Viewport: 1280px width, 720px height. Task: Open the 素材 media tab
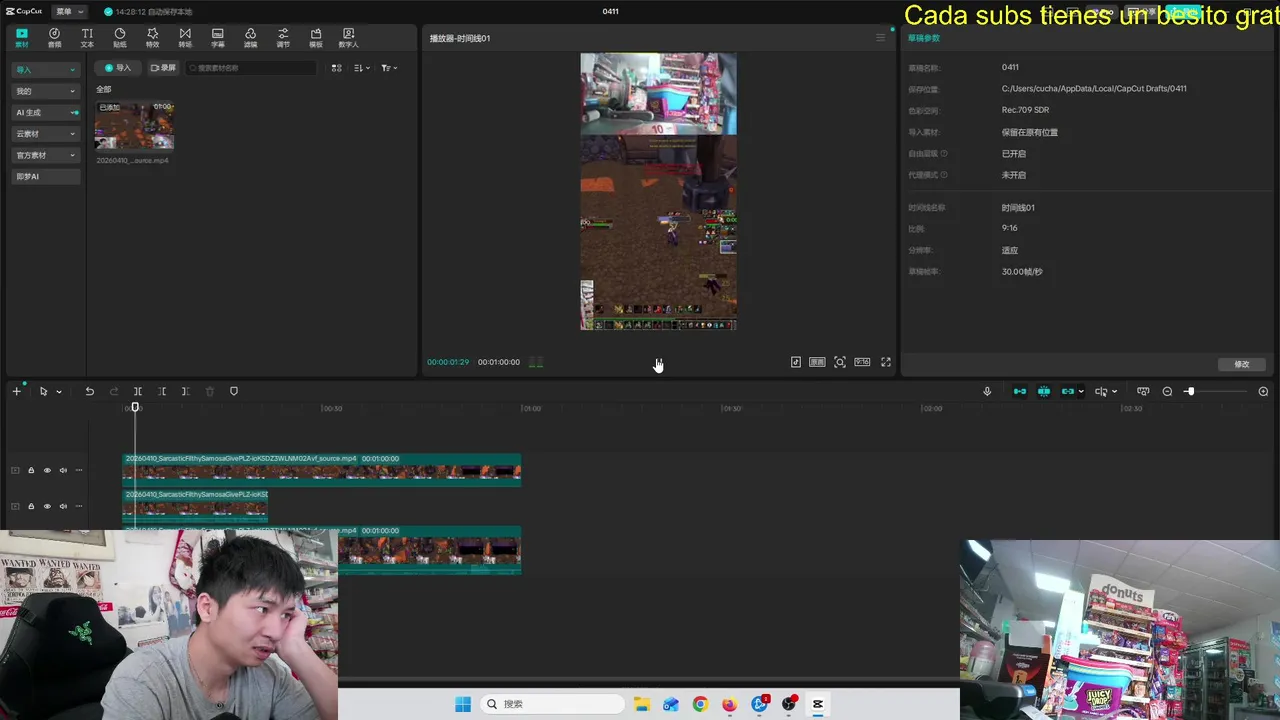coord(22,38)
